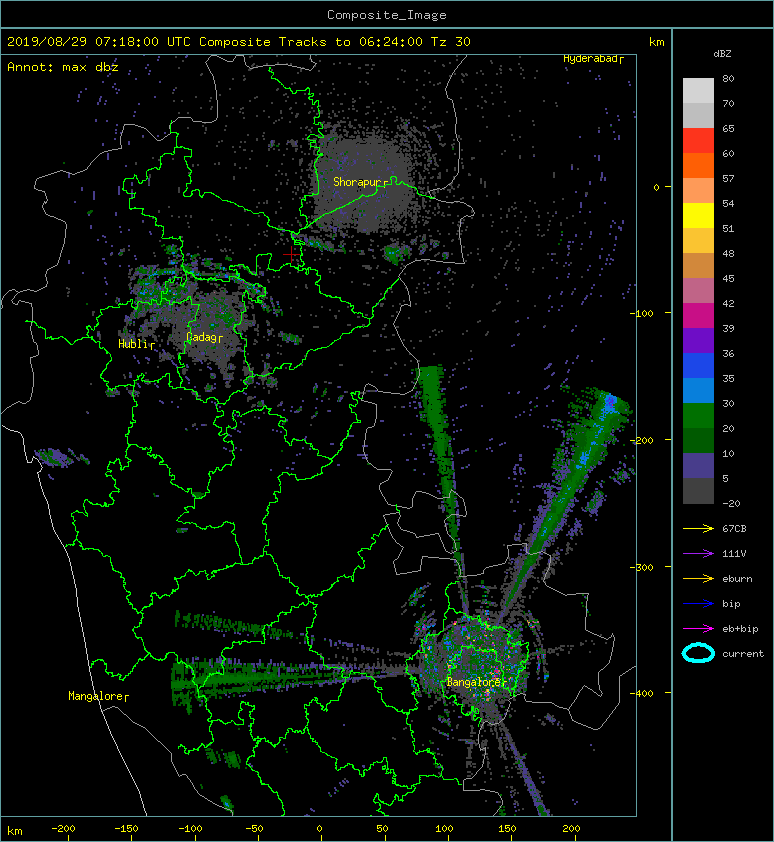774x842 pixels.
Task: Click the Hyderabad city label
Action: pos(593,59)
